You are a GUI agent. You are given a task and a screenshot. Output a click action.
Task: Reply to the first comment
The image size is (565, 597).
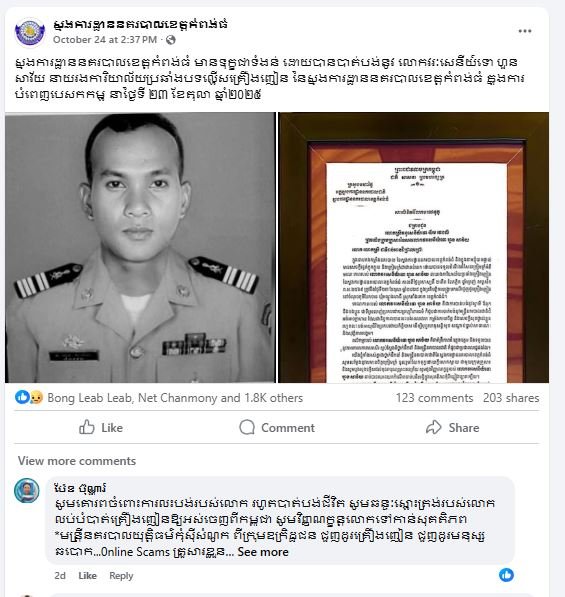click(x=121, y=576)
